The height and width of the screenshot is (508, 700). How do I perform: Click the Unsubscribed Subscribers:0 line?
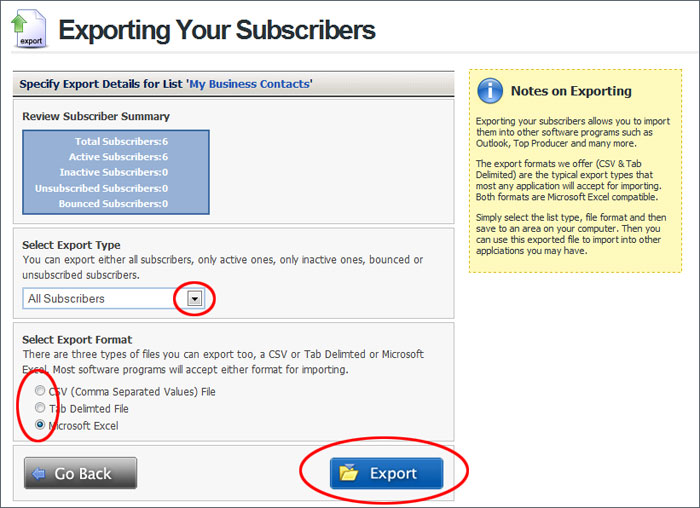[102, 188]
